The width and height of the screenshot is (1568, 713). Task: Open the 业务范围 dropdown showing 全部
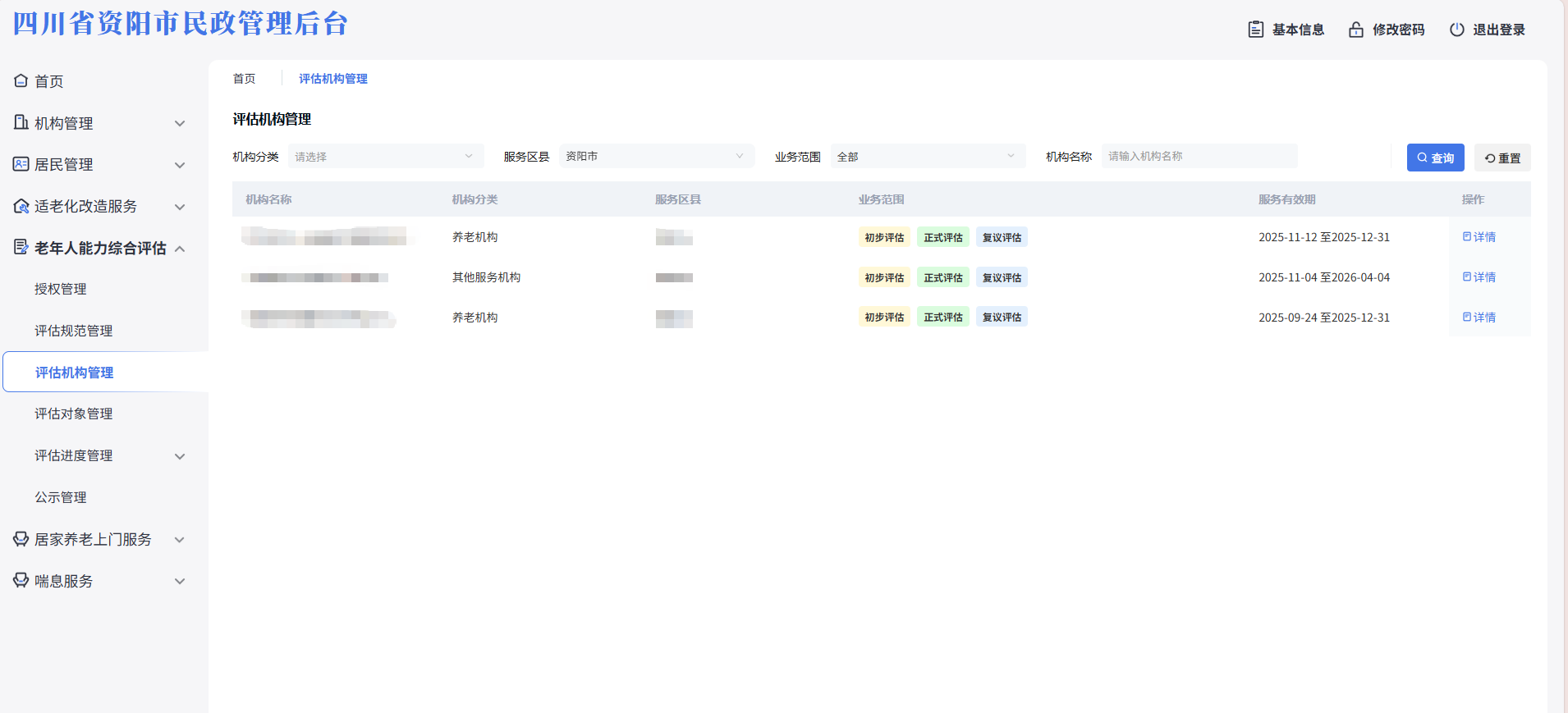point(927,157)
